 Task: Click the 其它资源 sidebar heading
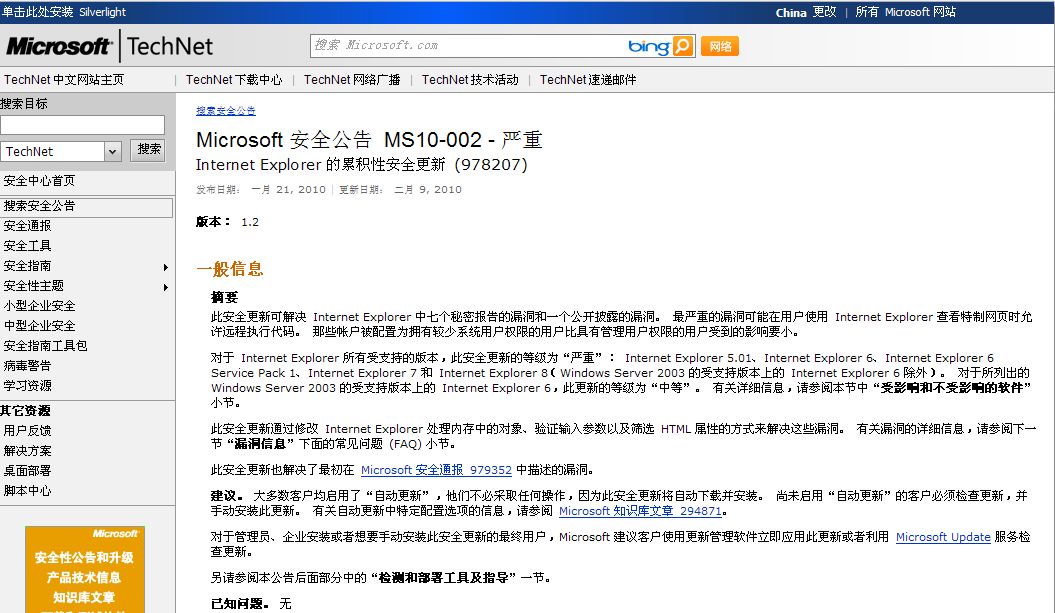click(26, 410)
